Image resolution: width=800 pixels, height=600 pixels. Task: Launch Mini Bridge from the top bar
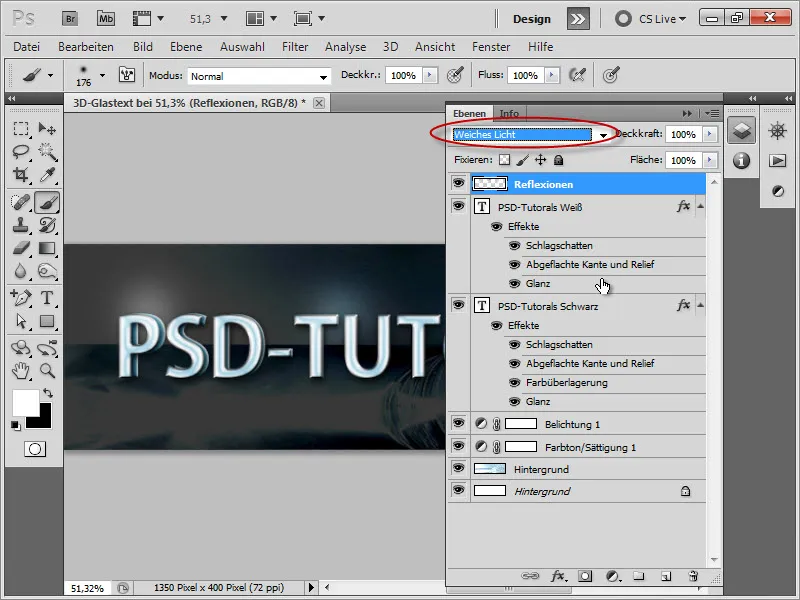click(x=106, y=19)
